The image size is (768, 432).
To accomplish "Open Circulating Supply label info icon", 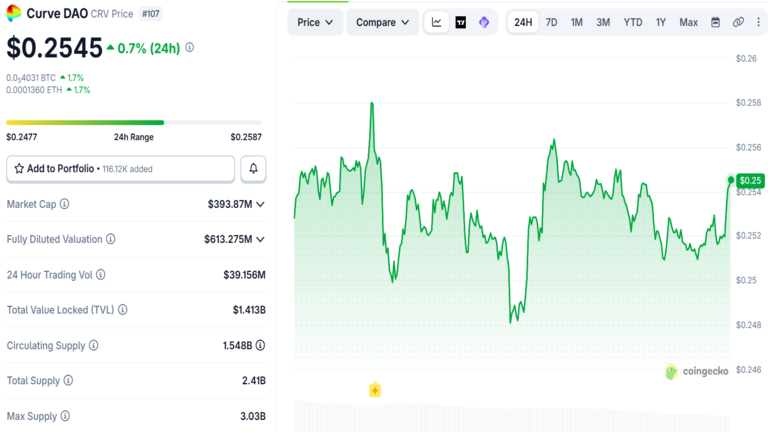I will pyautogui.click(x=94, y=345).
